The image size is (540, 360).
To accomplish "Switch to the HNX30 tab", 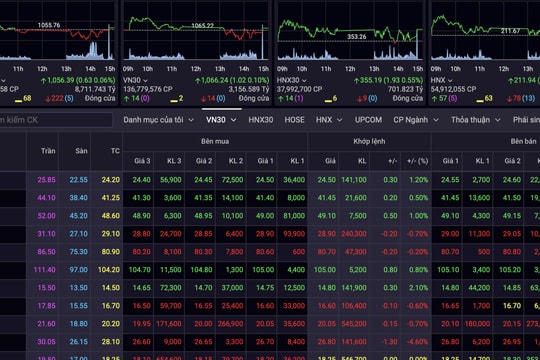I will click(x=261, y=120).
